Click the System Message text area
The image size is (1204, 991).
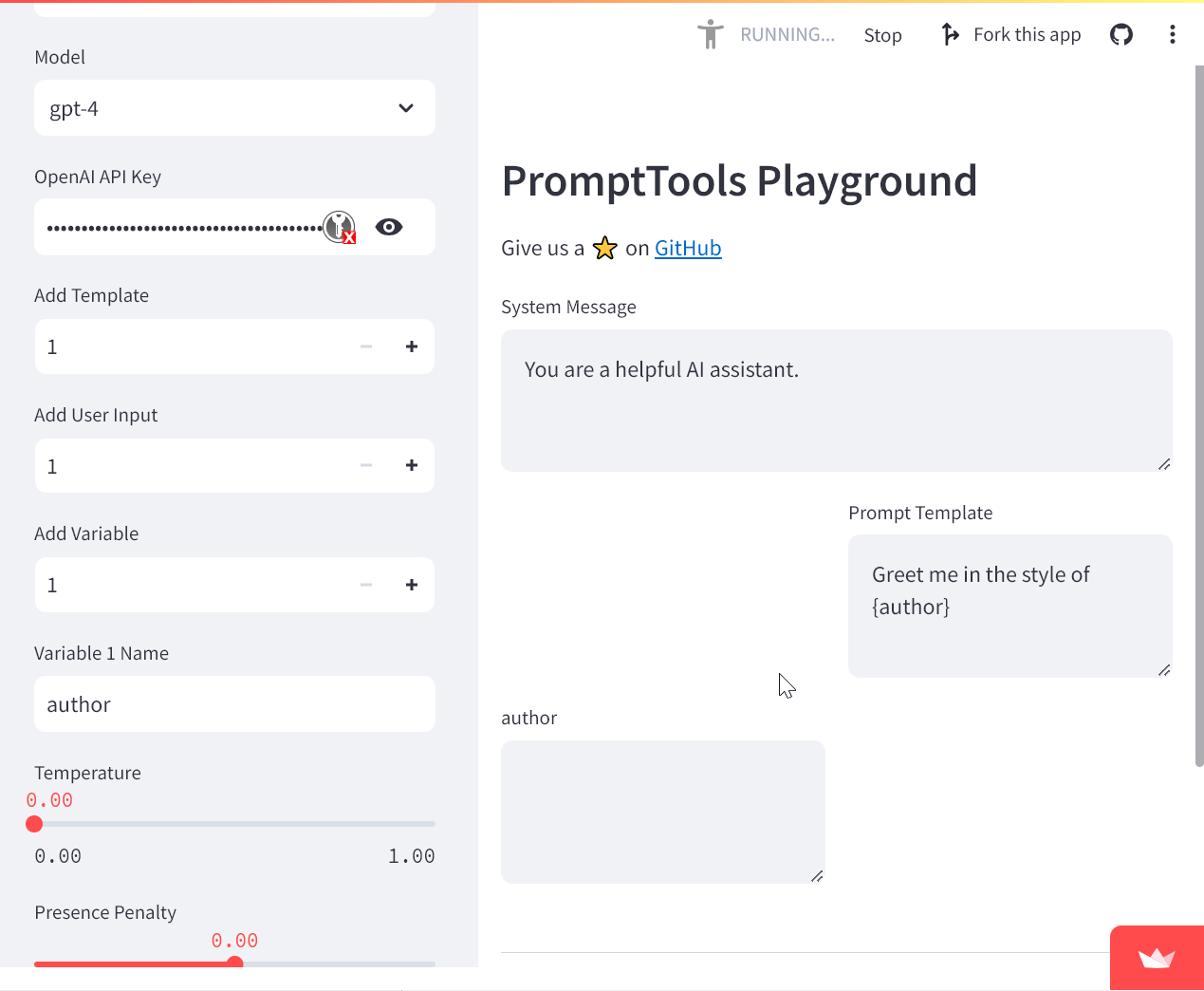tap(837, 401)
